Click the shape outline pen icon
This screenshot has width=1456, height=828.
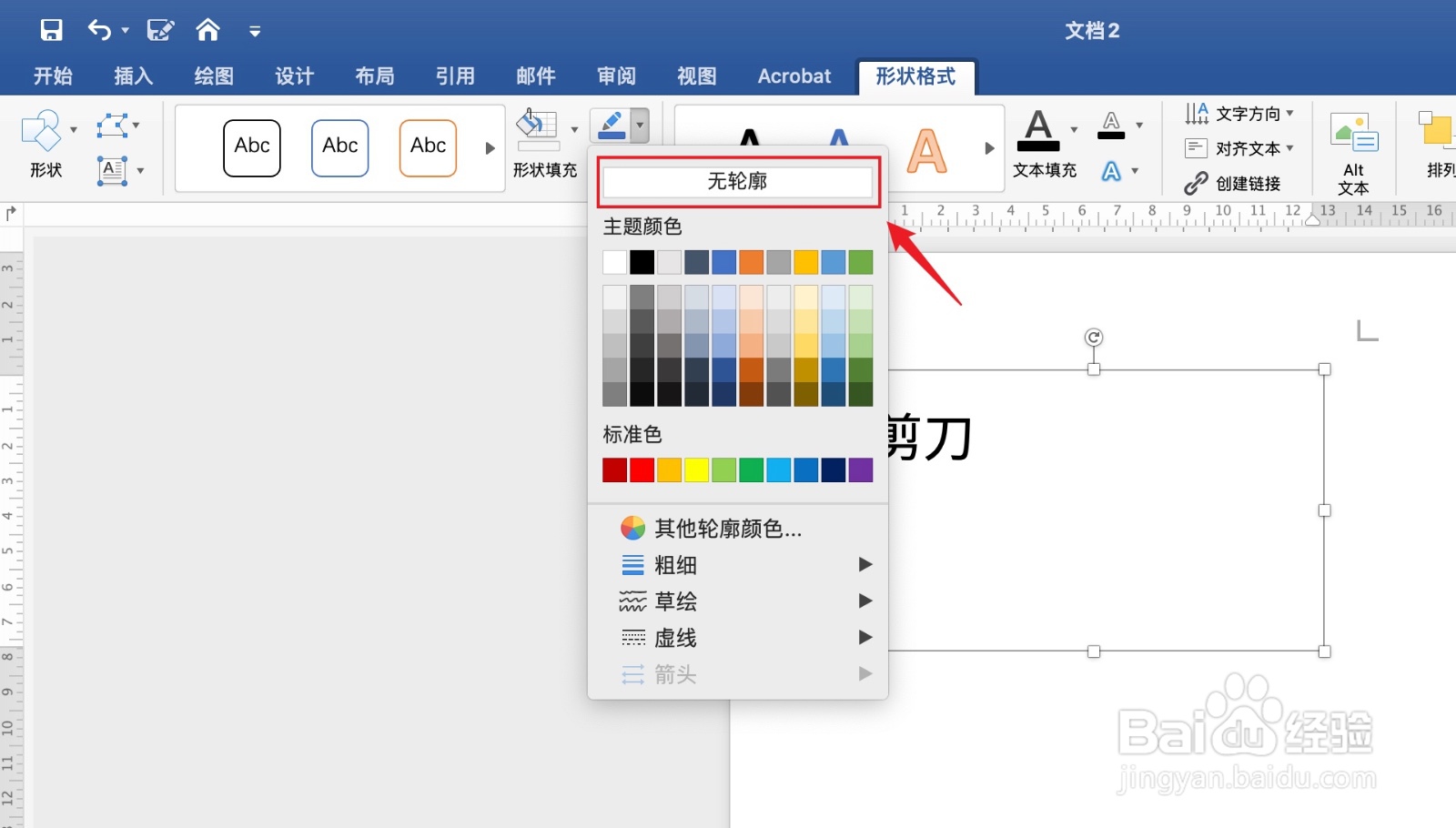coord(611,125)
